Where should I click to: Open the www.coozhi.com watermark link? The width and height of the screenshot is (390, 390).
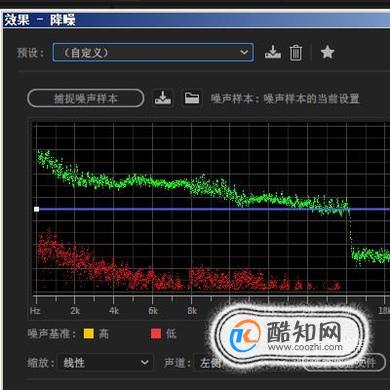tap(305, 347)
